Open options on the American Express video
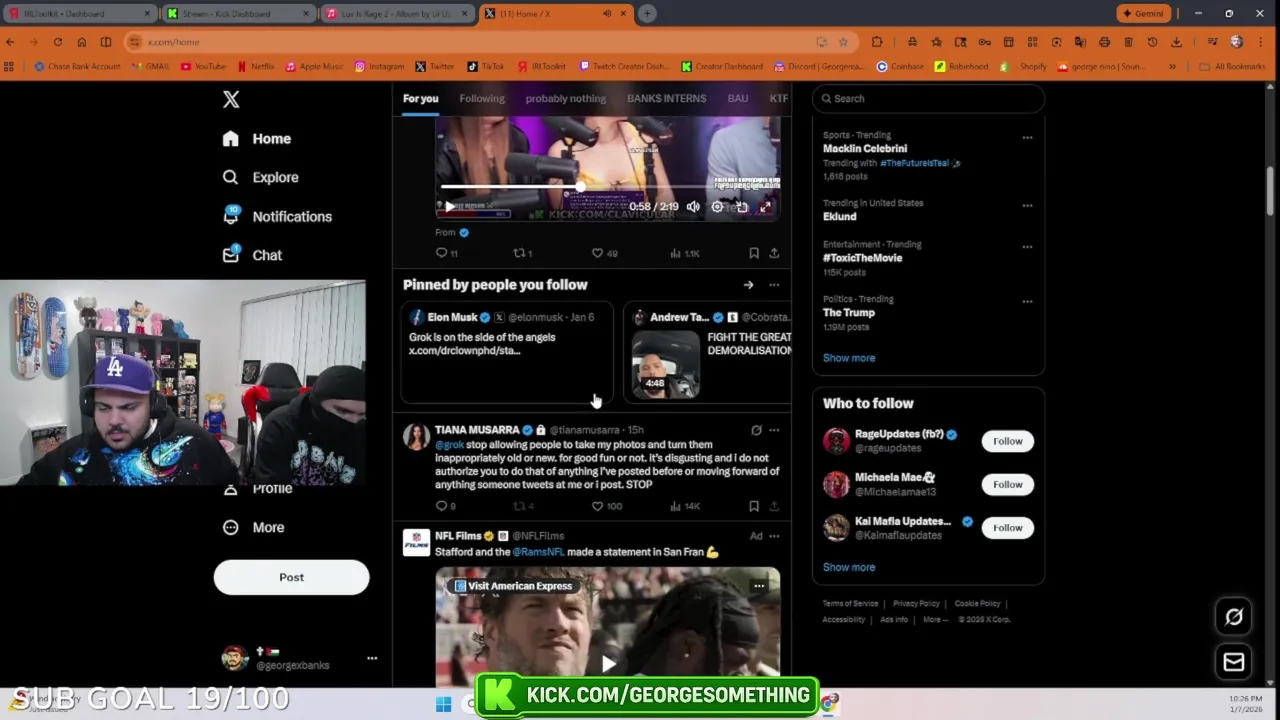This screenshot has height=720, width=1280. pyautogui.click(x=759, y=586)
